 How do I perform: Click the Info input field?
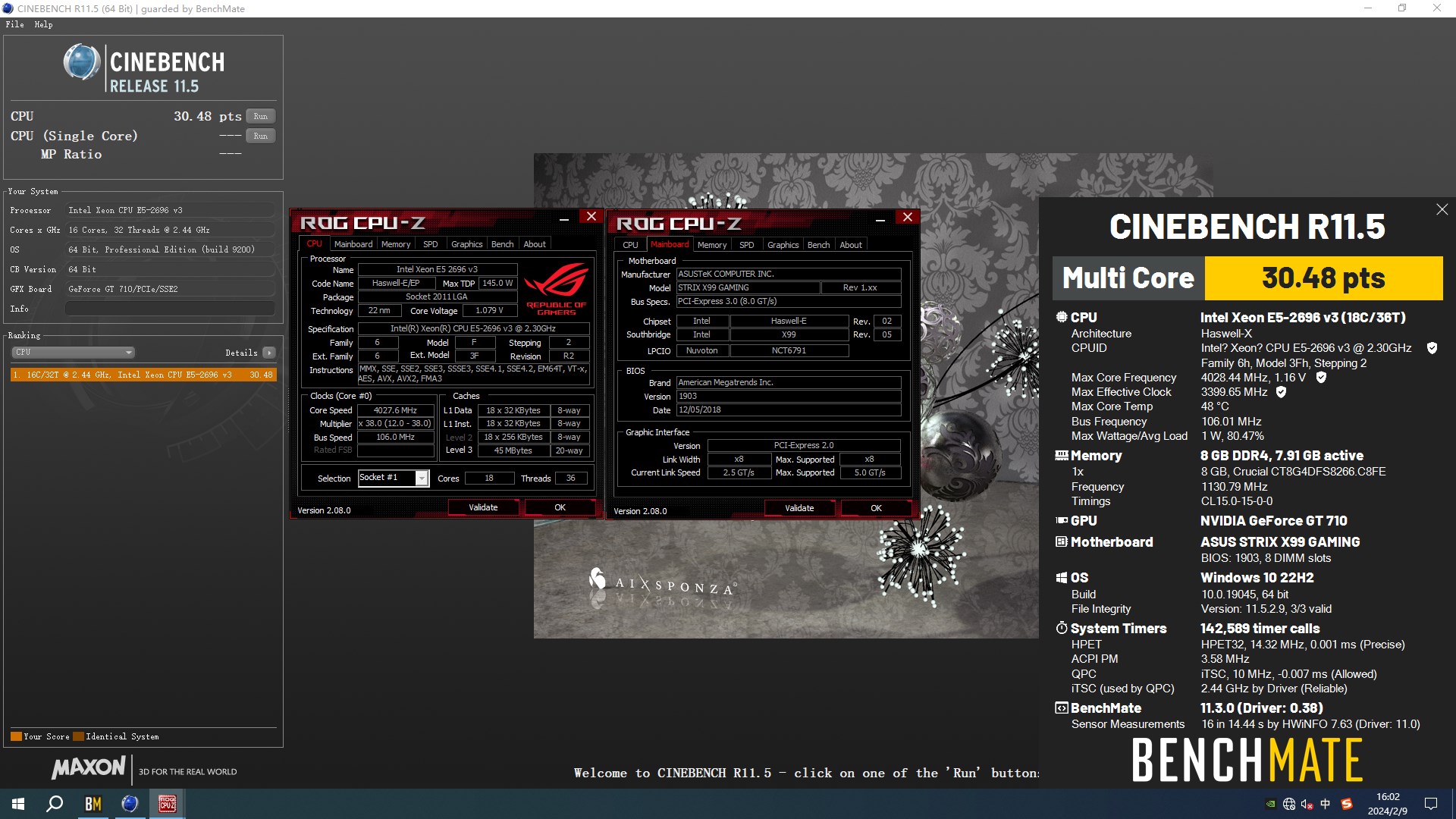click(170, 309)
